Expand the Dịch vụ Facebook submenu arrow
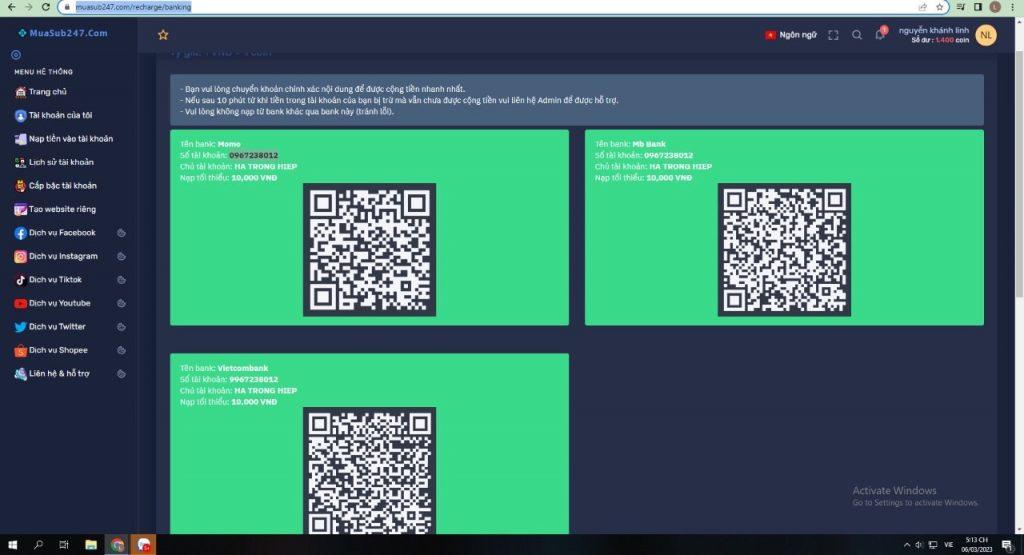The height and width of the screenshot is (555, 1024). pyautogui.click(x=121, y=233)
